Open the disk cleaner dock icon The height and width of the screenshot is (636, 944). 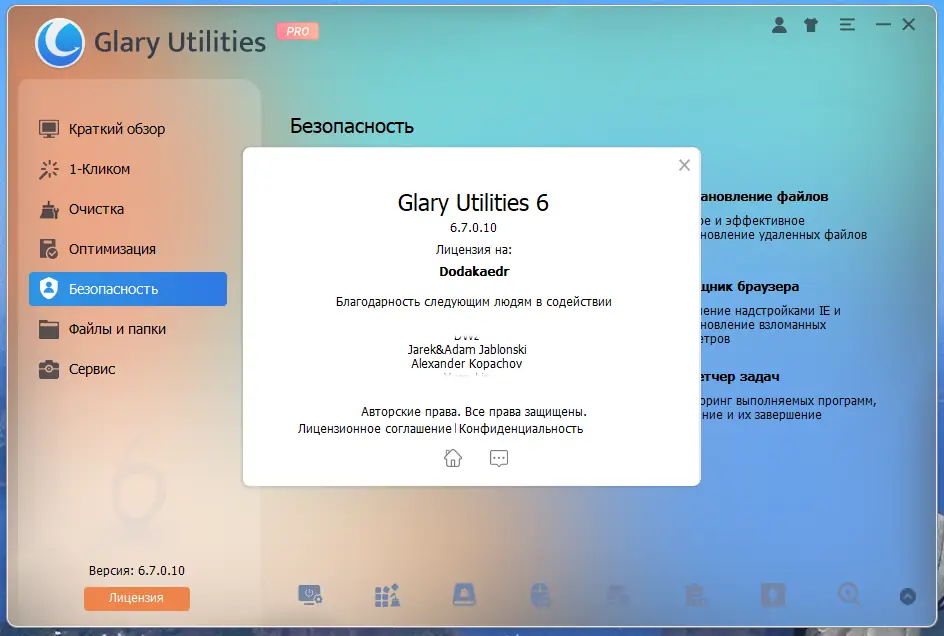464,595
